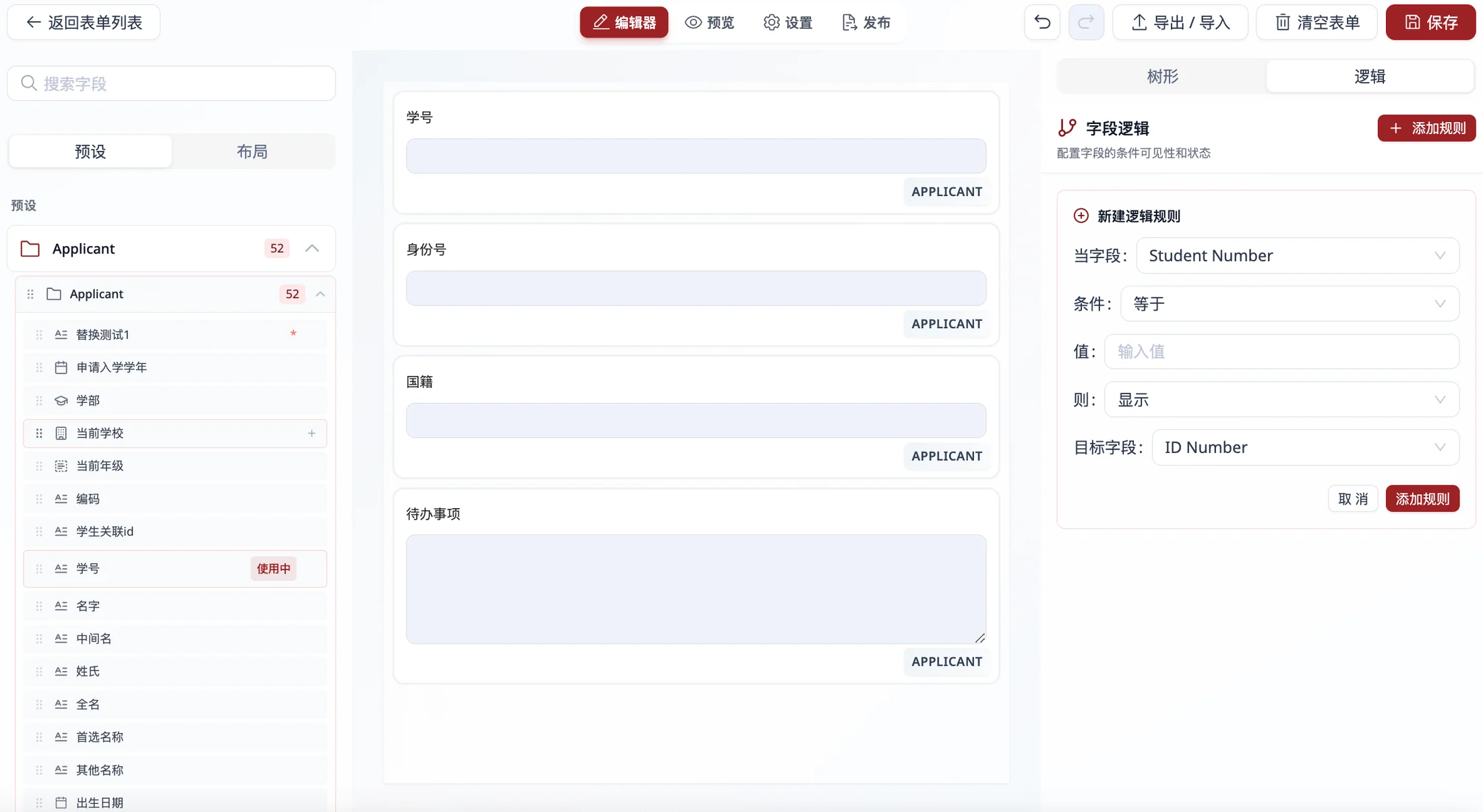Click the drag handle of 当前学校 row

tap(39, 433)
